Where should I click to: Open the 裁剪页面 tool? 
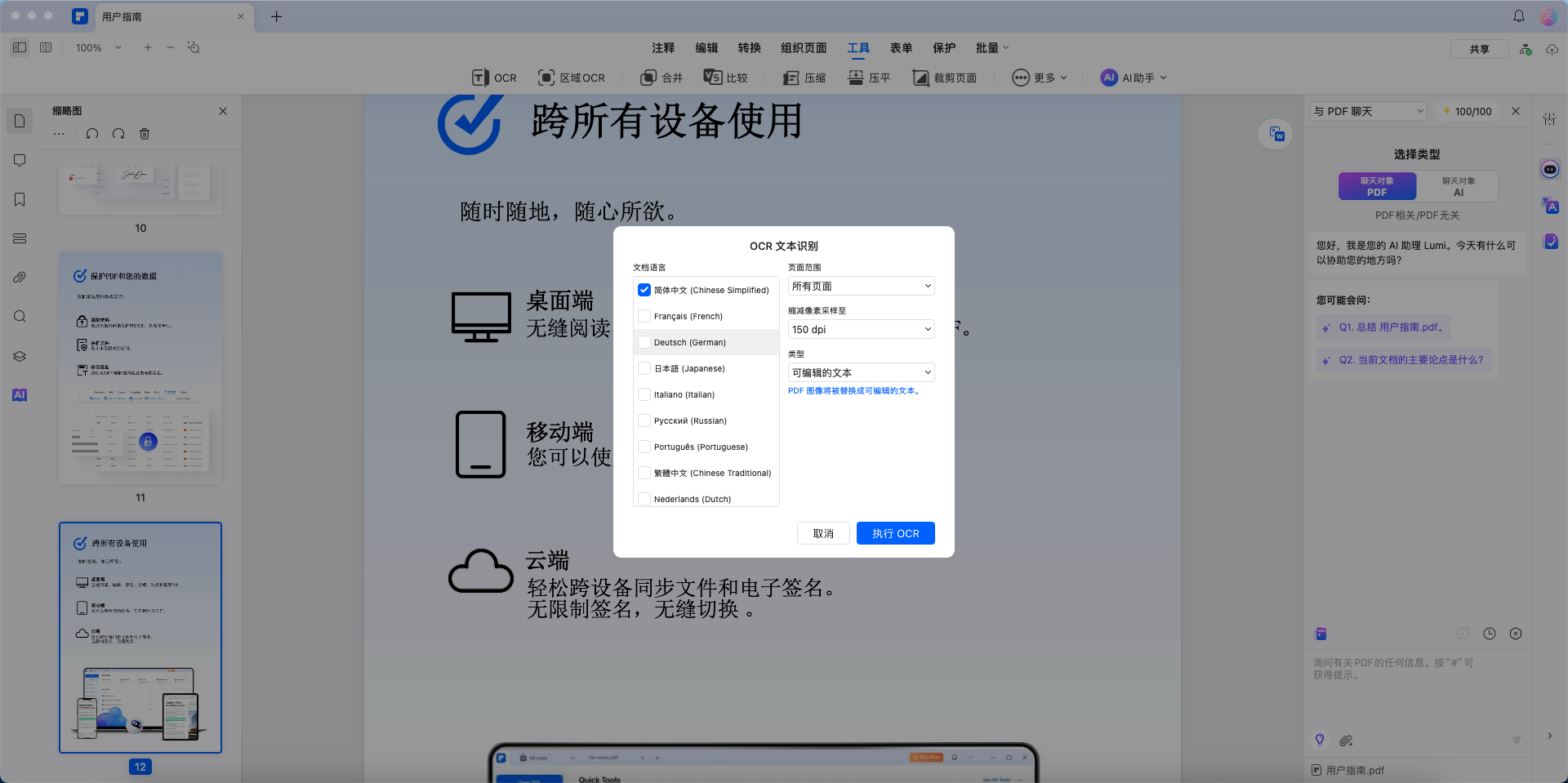(x=945, y=78)
